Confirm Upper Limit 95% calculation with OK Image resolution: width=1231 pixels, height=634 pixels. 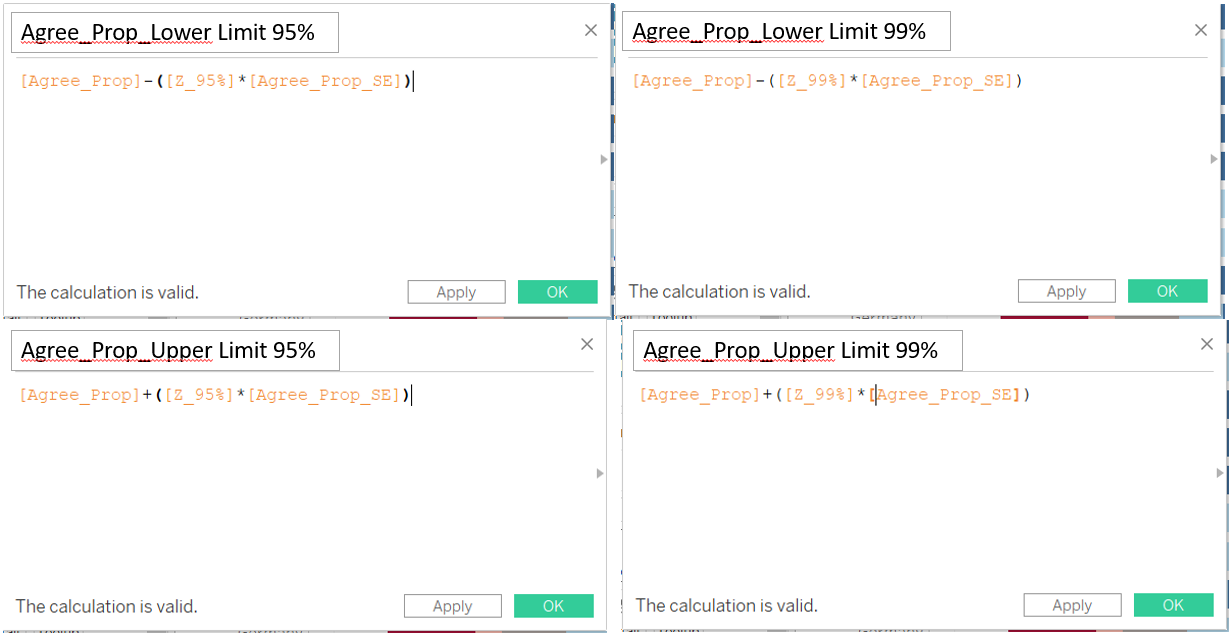[553, 606]
